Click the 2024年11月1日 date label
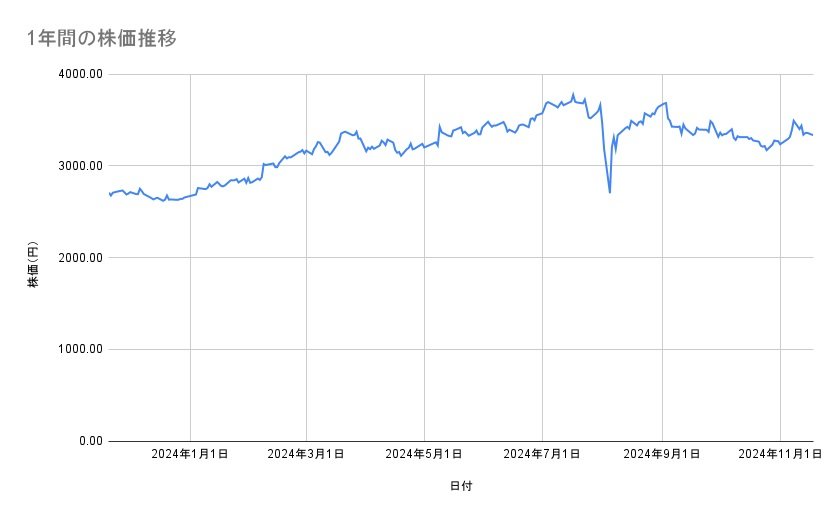The width and height of the screenshot is (839, 519). [777, 454]
